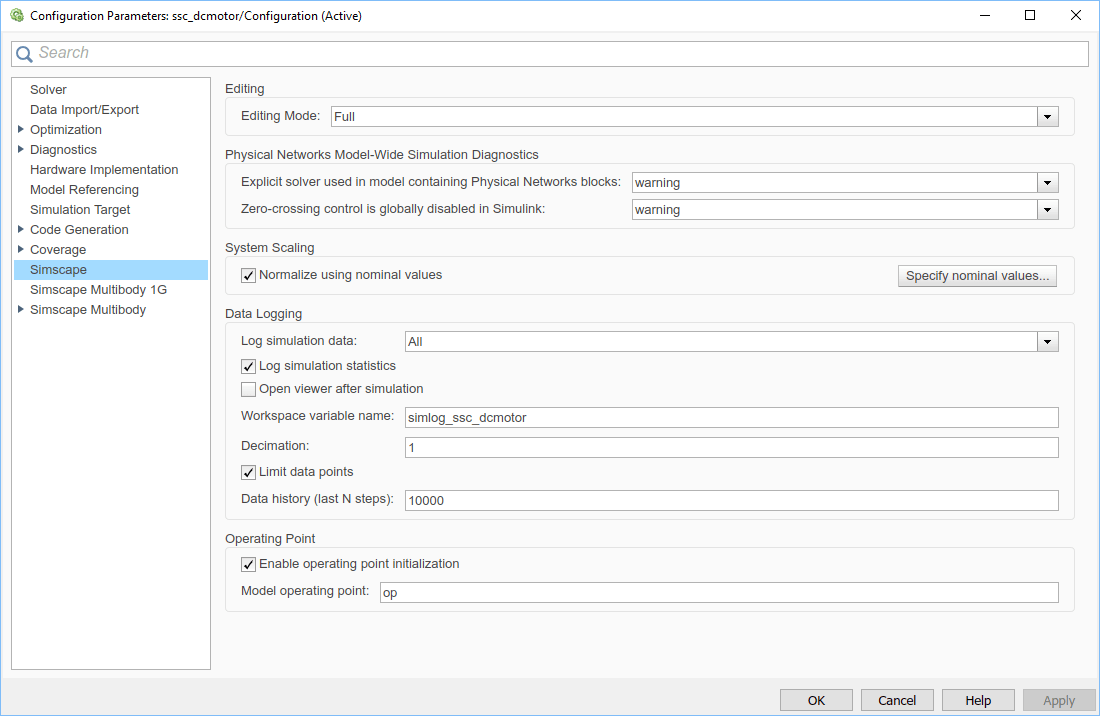Uncheck Normalize using nominal values

[x=249, y=275]
